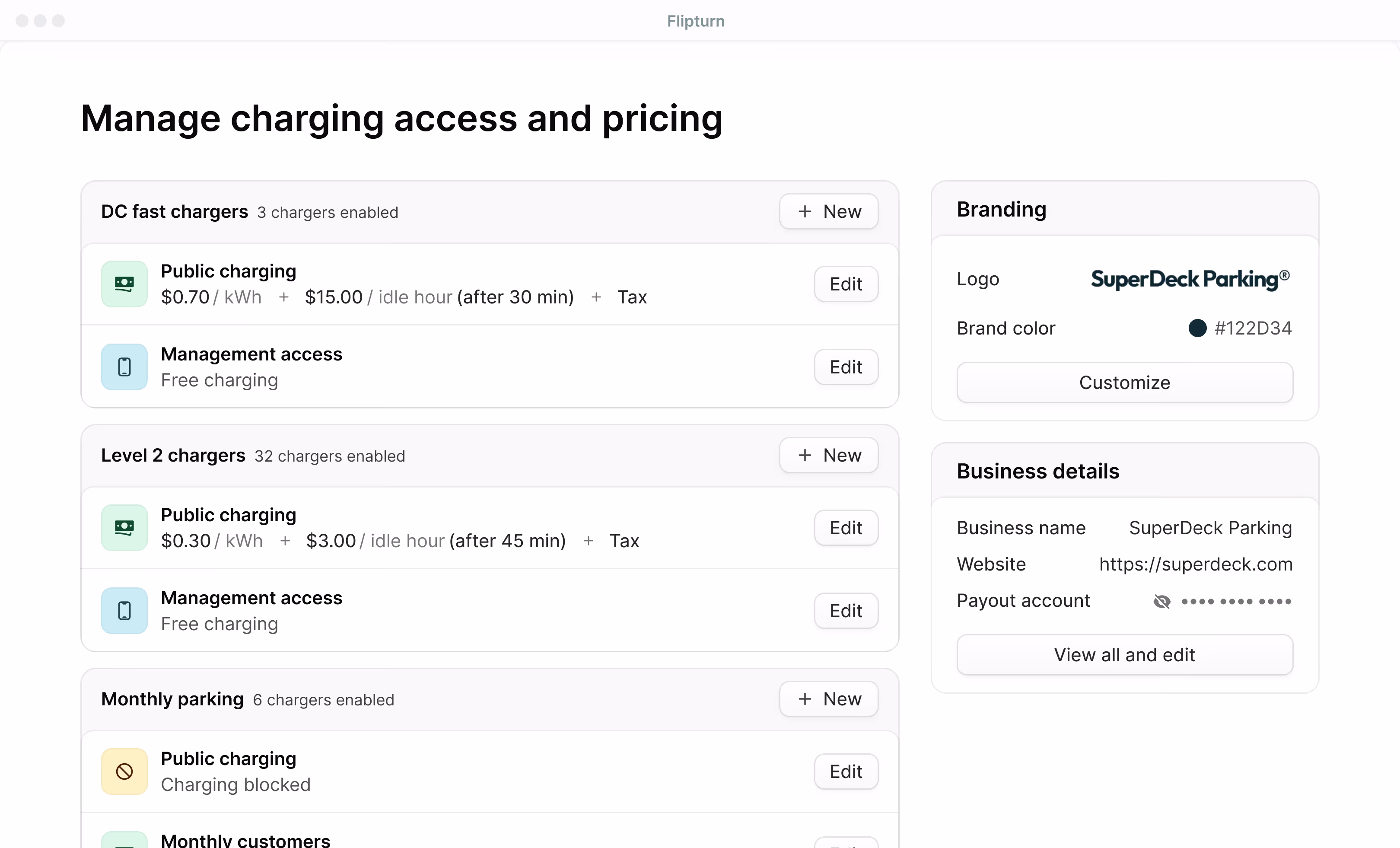This screenshot has height=848, width=1400.
Task: Click the plus icon in DC fast chargers New button
Action: click(805, 211)
